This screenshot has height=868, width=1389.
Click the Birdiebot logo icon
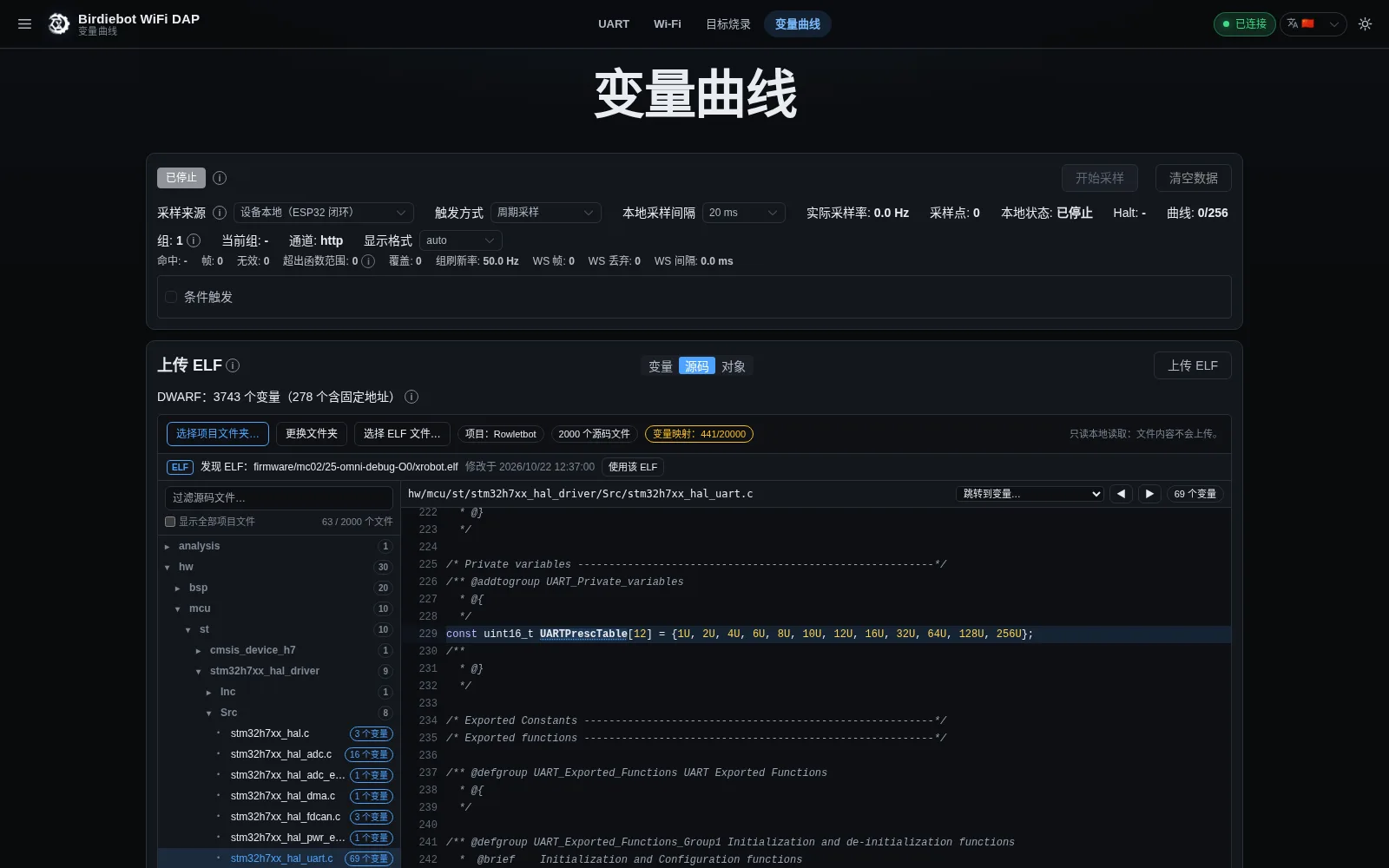[58, 24]
